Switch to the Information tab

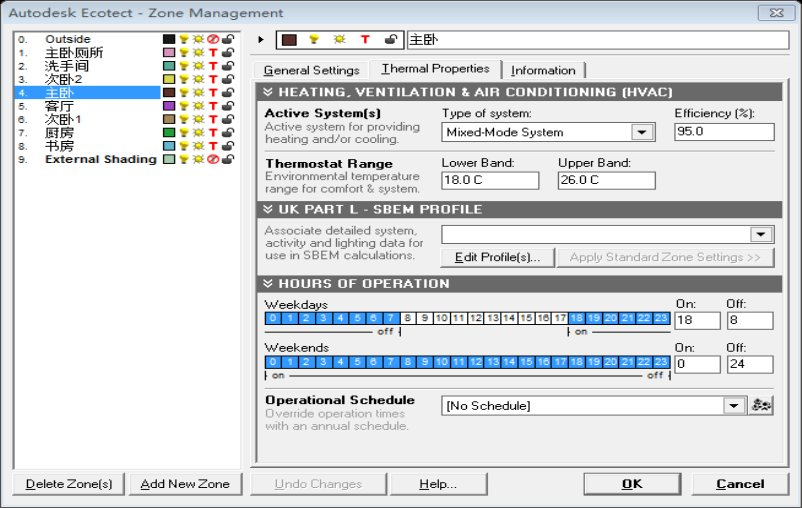tap(543, 70)
